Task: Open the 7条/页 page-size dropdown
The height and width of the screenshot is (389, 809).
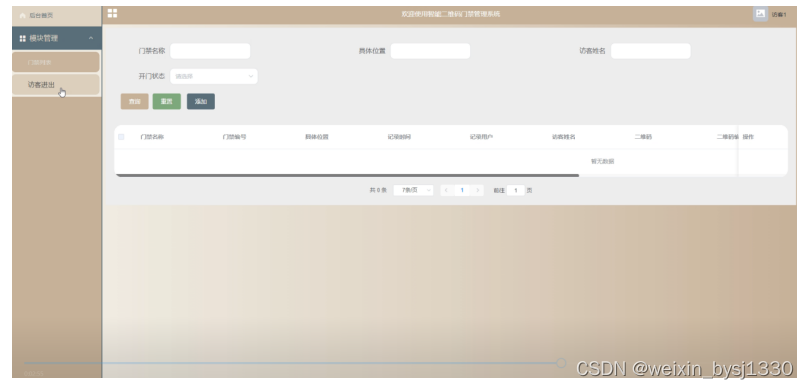Action: [413, 190]
